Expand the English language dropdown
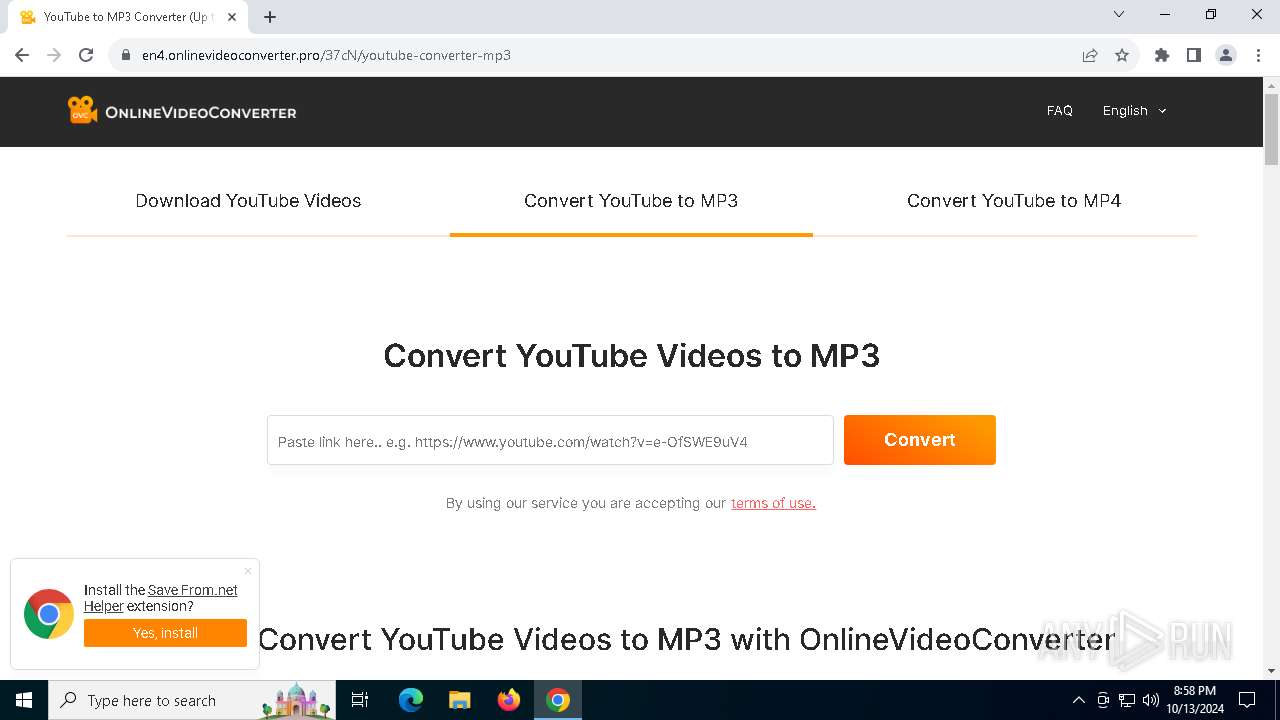The width and height of the screenshot is (1280, 720). click(1134, 111)
